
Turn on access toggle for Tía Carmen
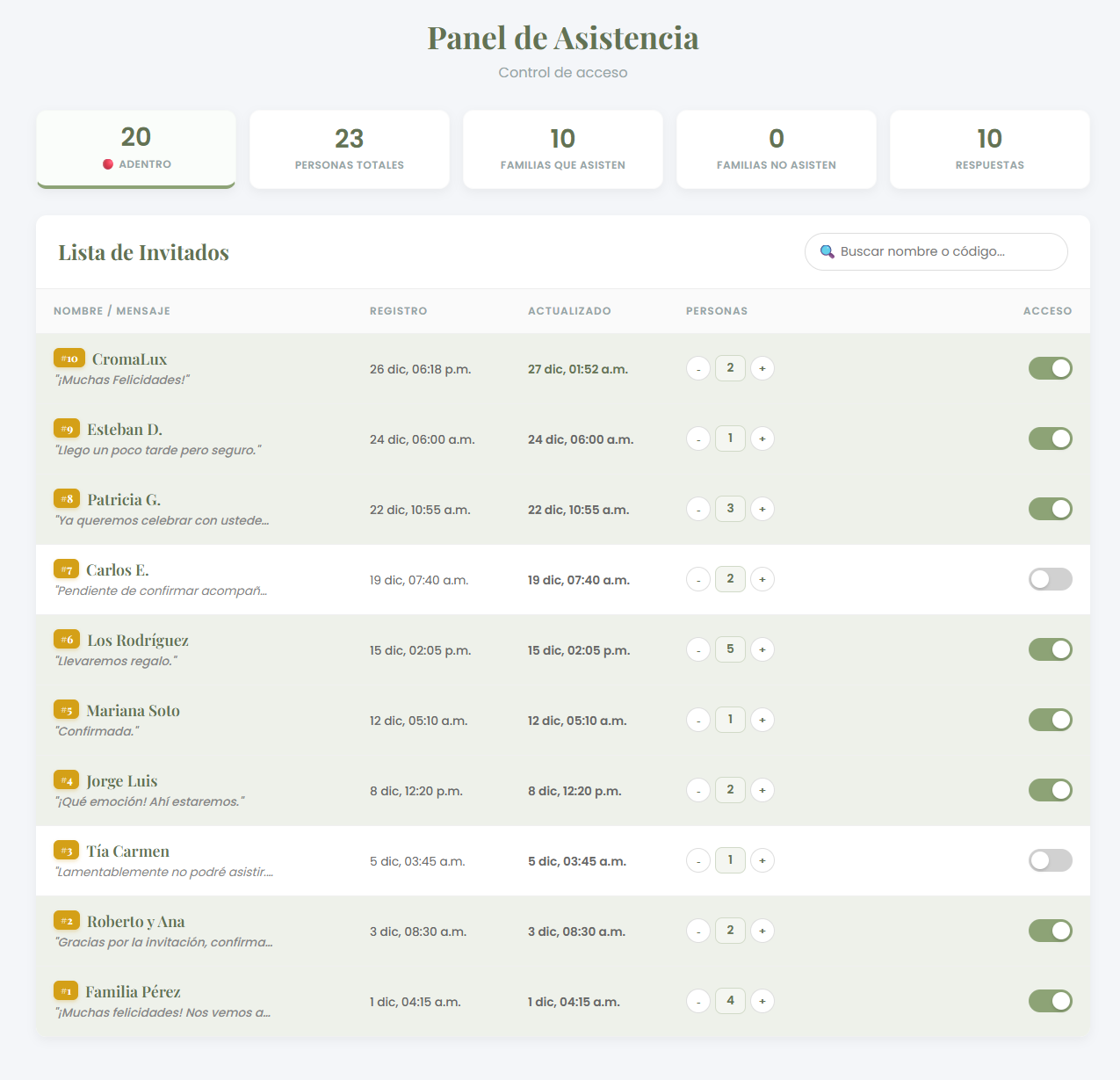click(1050, 860)
